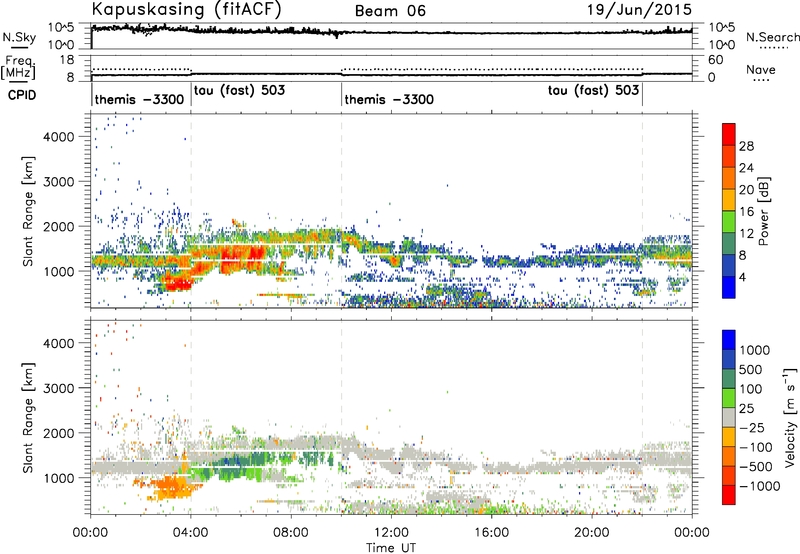Click the "08:00" time axis label

291,533
